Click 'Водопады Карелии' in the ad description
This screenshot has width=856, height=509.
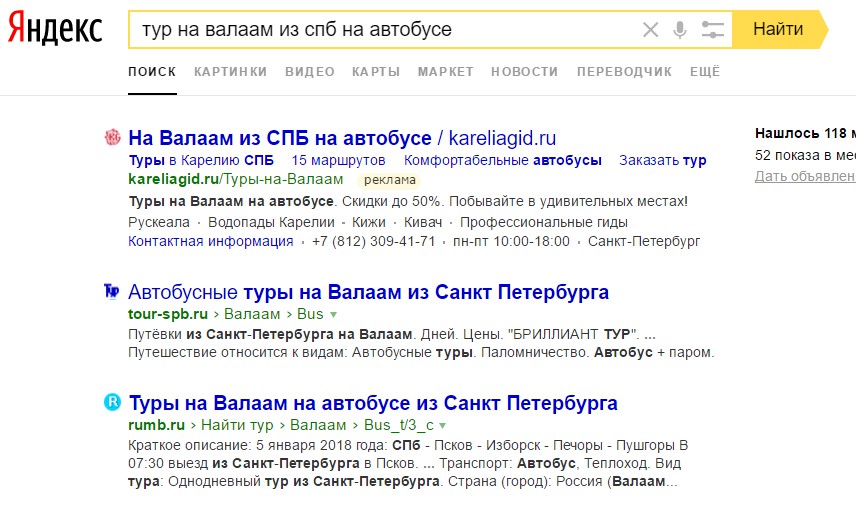(x=271, y=223)
